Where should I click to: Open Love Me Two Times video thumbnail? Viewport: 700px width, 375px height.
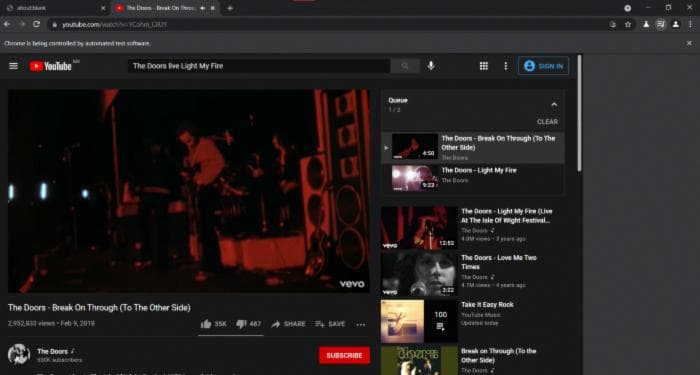419,274
